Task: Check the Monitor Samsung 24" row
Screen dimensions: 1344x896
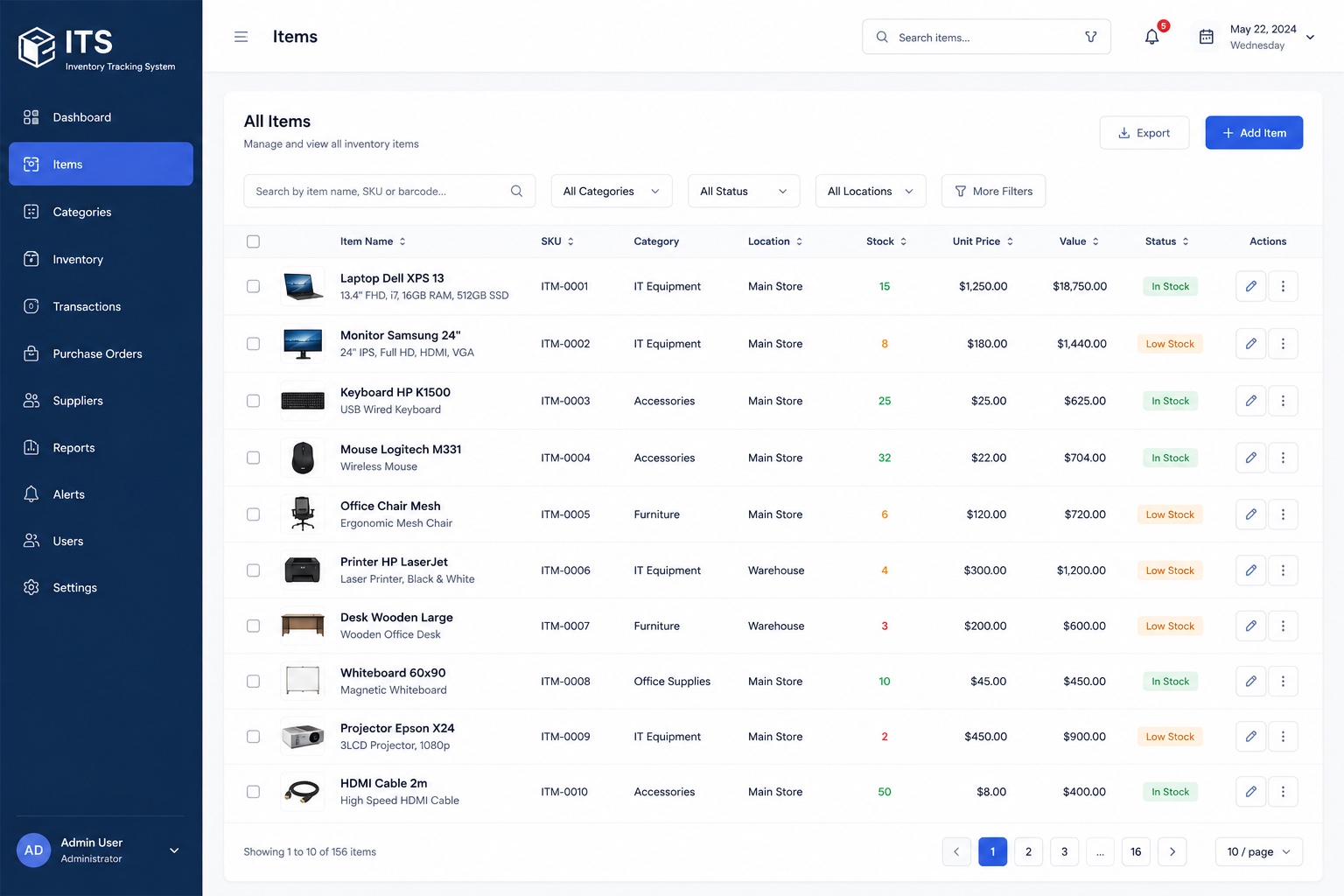Action: pyautogui.click(x=253, y=344)
